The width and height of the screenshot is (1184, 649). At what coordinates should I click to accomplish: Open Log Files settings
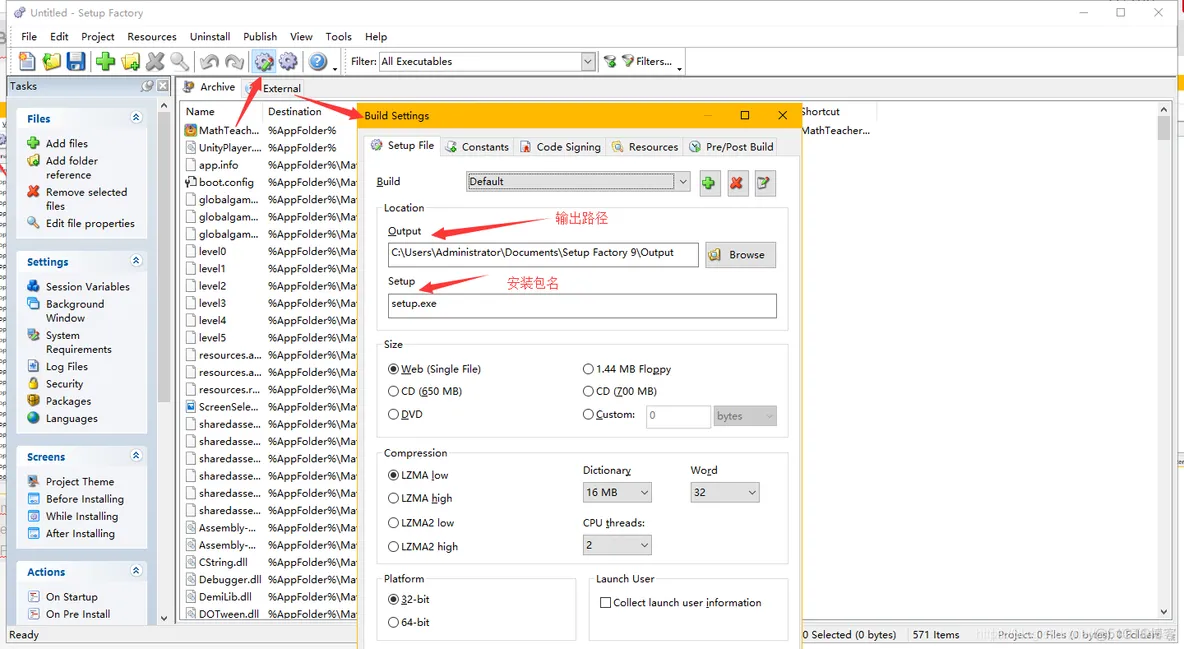[66, 366]
